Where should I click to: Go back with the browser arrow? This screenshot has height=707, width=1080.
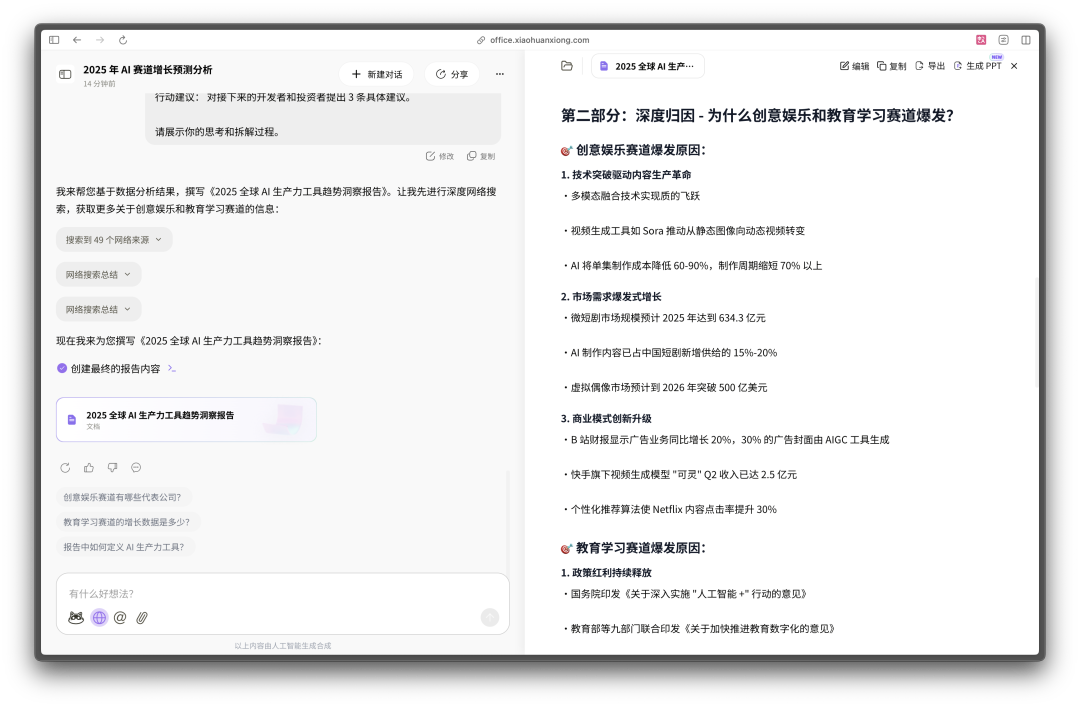point(77,40)
